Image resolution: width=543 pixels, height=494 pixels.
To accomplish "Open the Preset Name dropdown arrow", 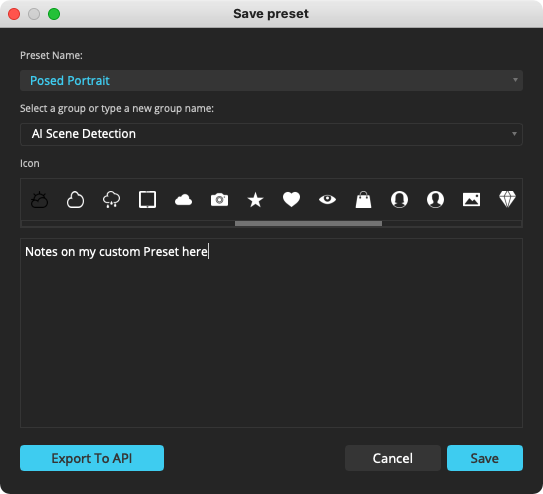I will [x=515, y=80].
